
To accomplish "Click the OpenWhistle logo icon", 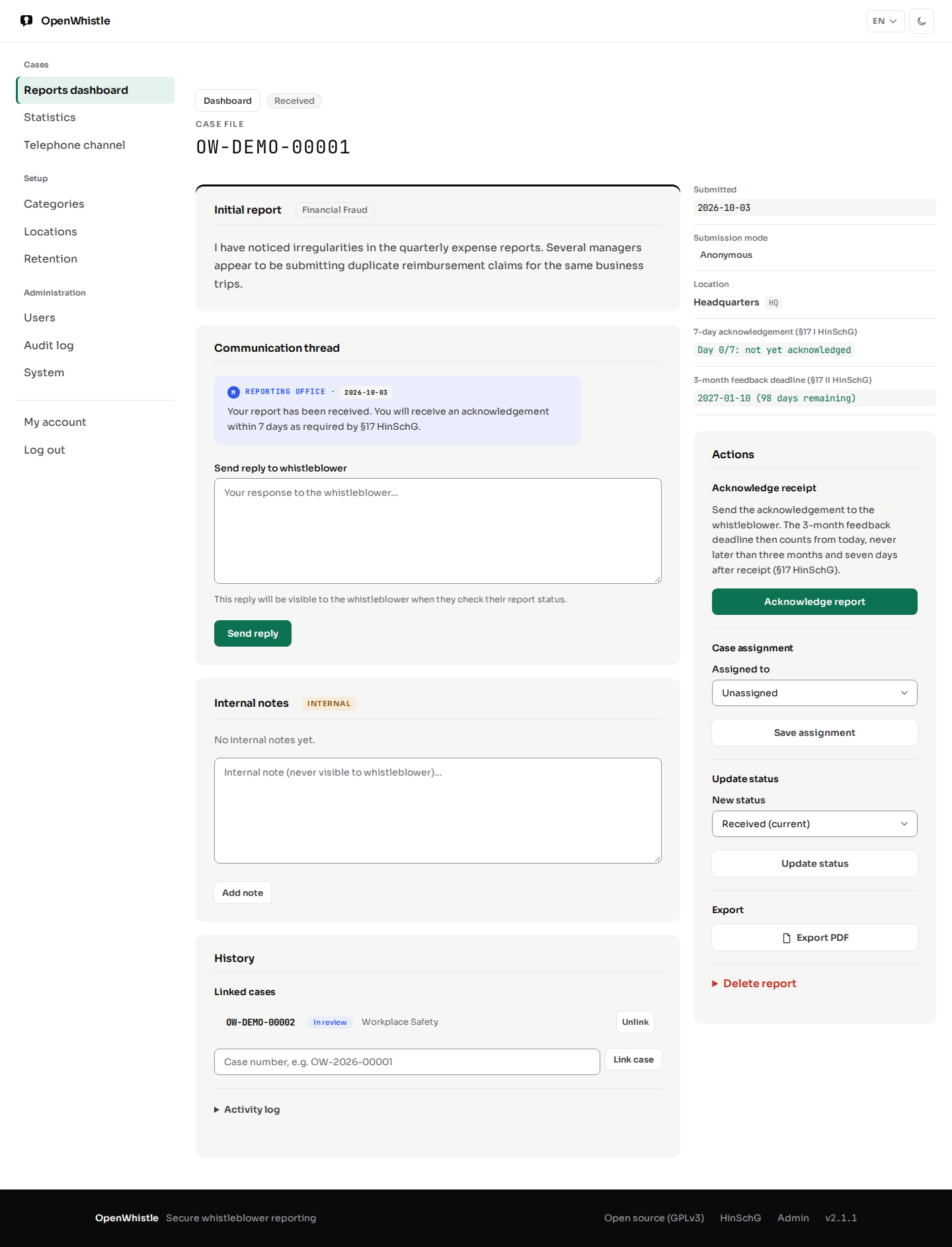I will [26, 20].
